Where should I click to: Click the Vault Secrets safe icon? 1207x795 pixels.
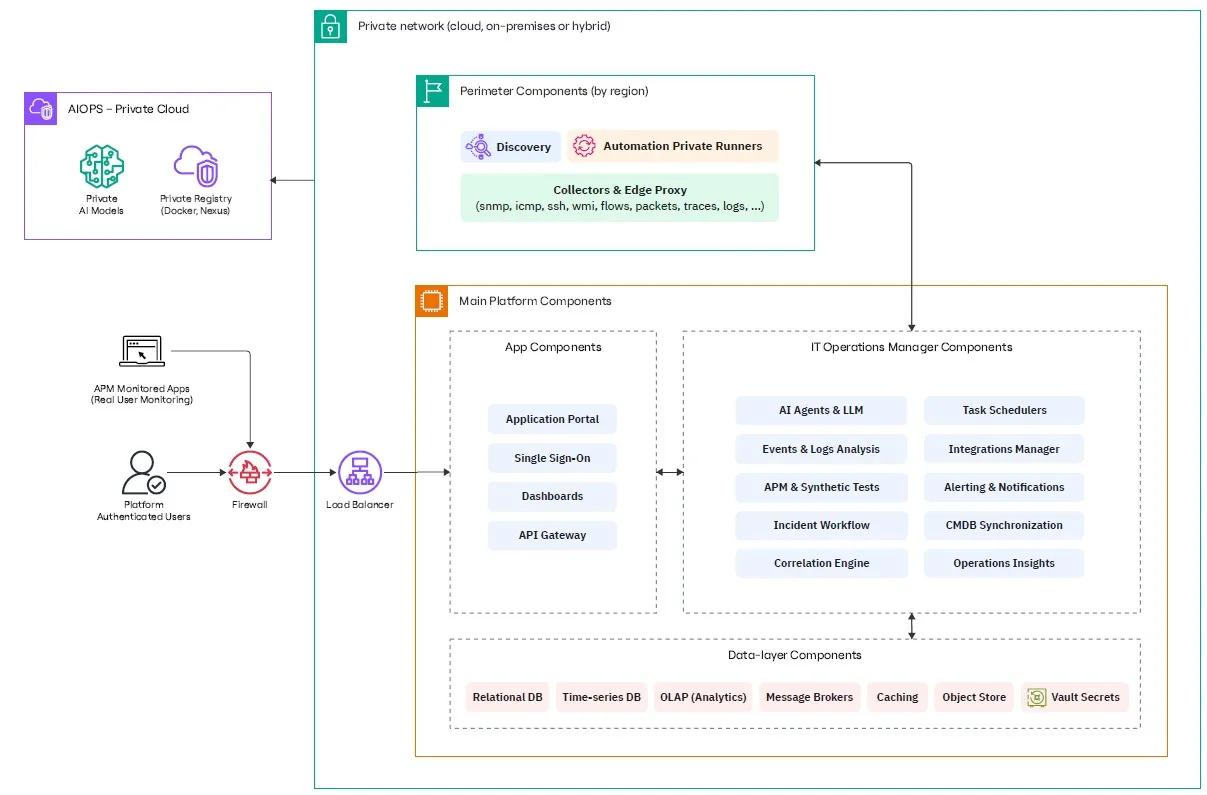pos(1036,697)
